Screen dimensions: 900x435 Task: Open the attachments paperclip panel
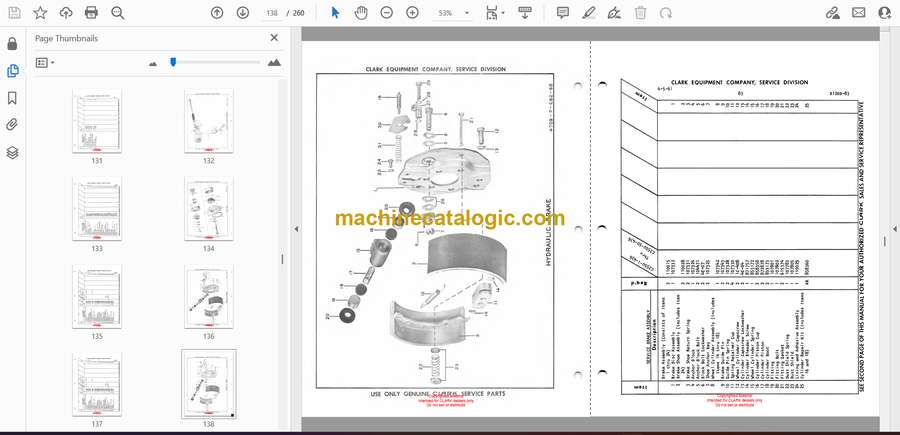[x=13, y=125]
